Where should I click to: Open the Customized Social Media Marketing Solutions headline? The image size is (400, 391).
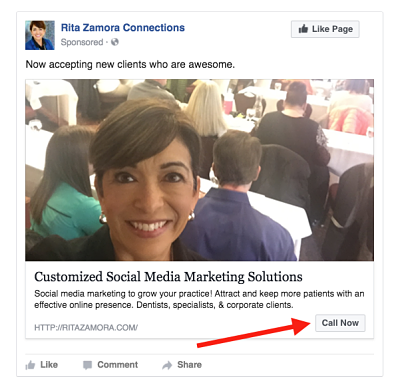(168, 277)
